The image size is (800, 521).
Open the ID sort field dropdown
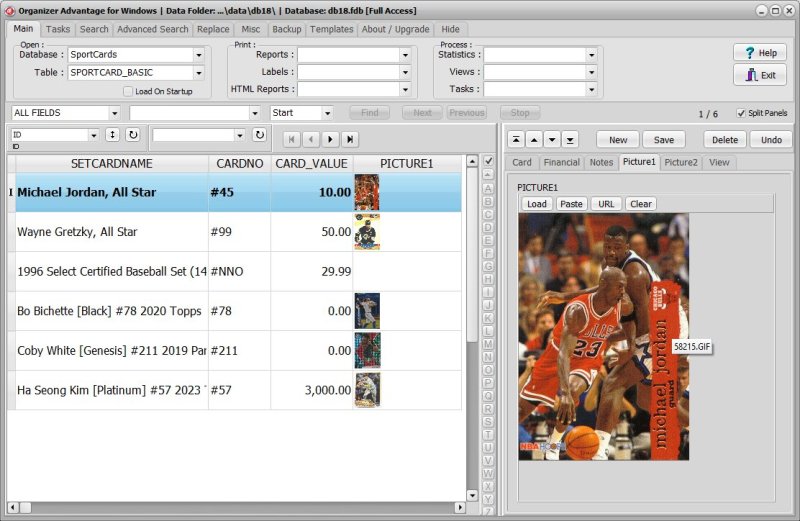pyautogui.click(x=93, y=135)
